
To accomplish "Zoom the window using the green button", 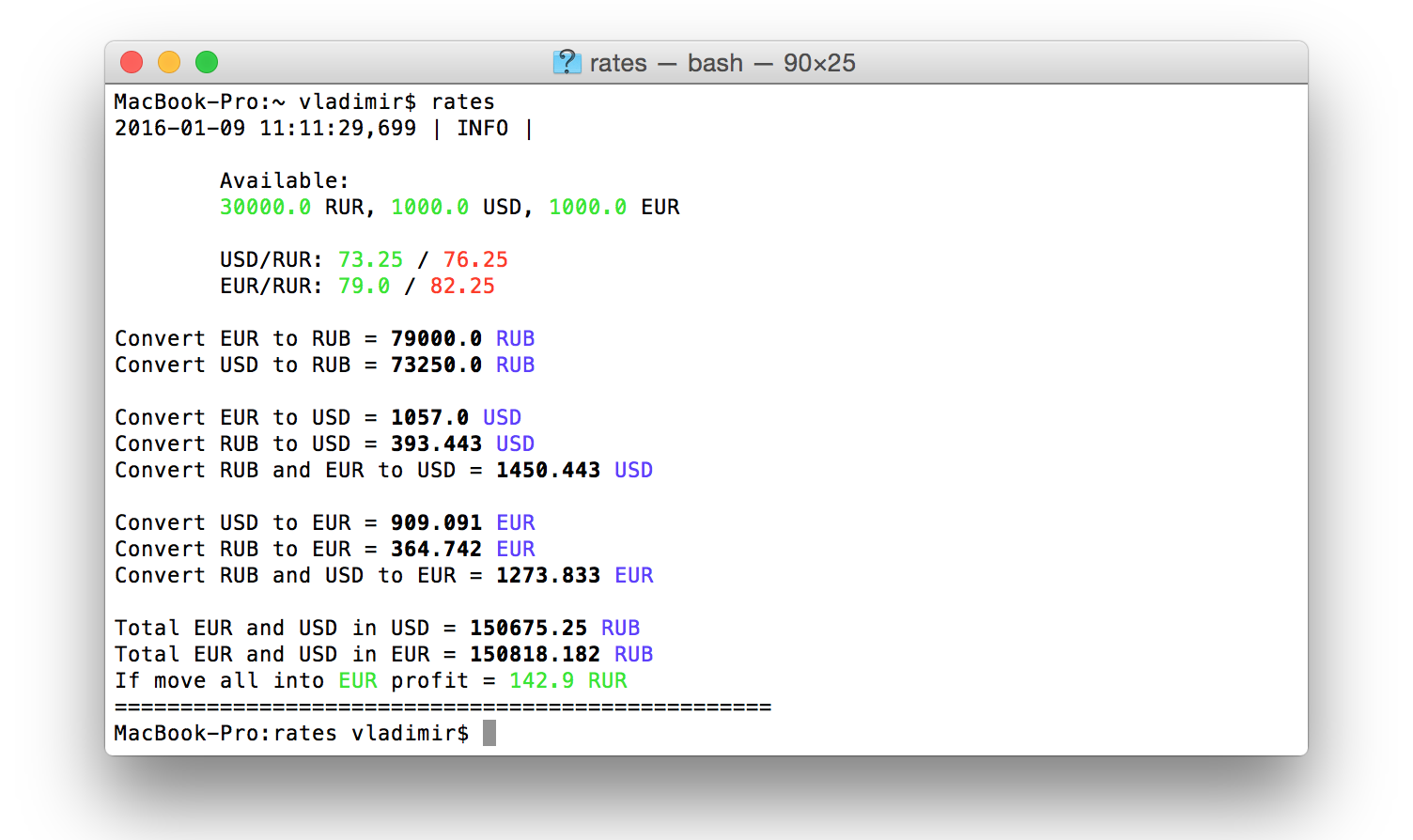I will tap(207, 62).
